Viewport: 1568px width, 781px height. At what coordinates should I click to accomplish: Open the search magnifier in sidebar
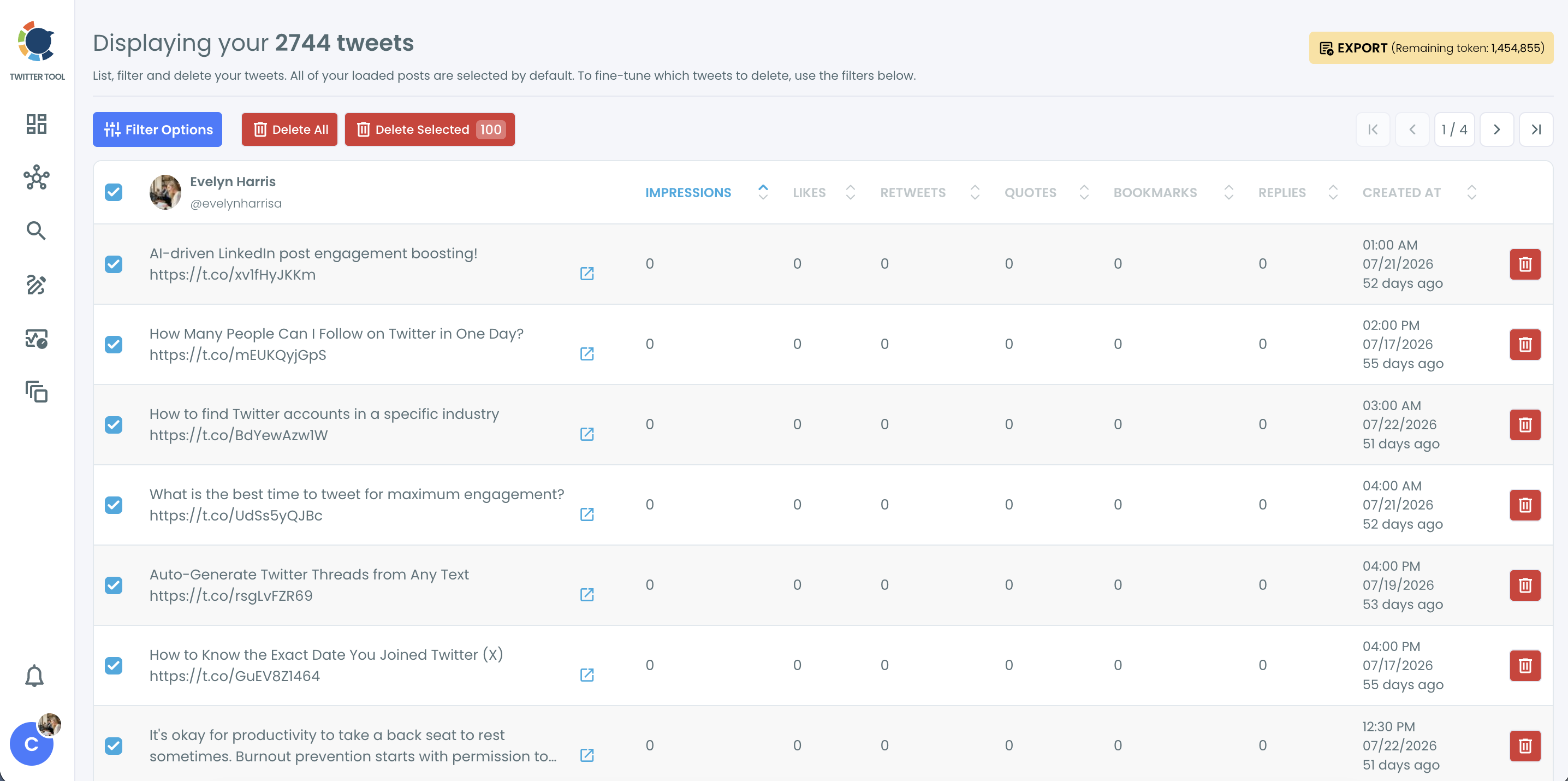pyautogui.click(x=37, y=230)
